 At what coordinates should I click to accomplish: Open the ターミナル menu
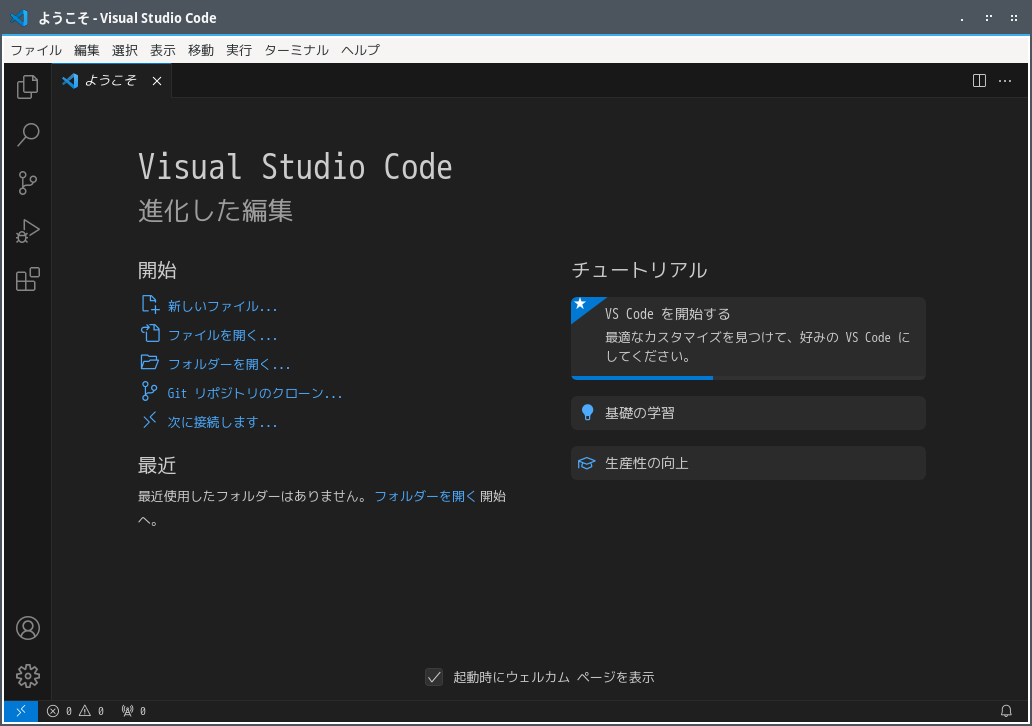coord(296,50)
